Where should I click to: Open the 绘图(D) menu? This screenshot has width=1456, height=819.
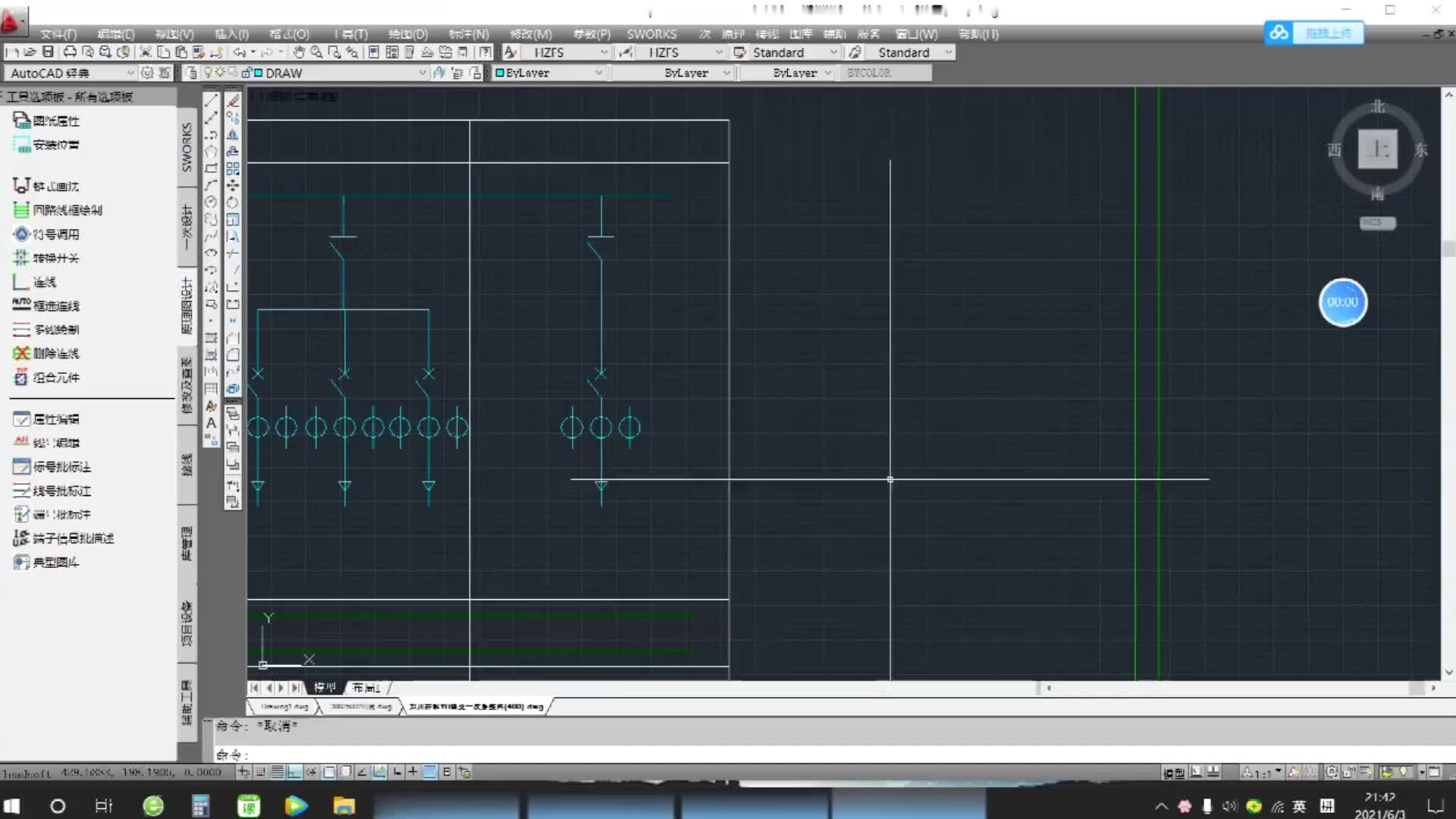(408, 34)
